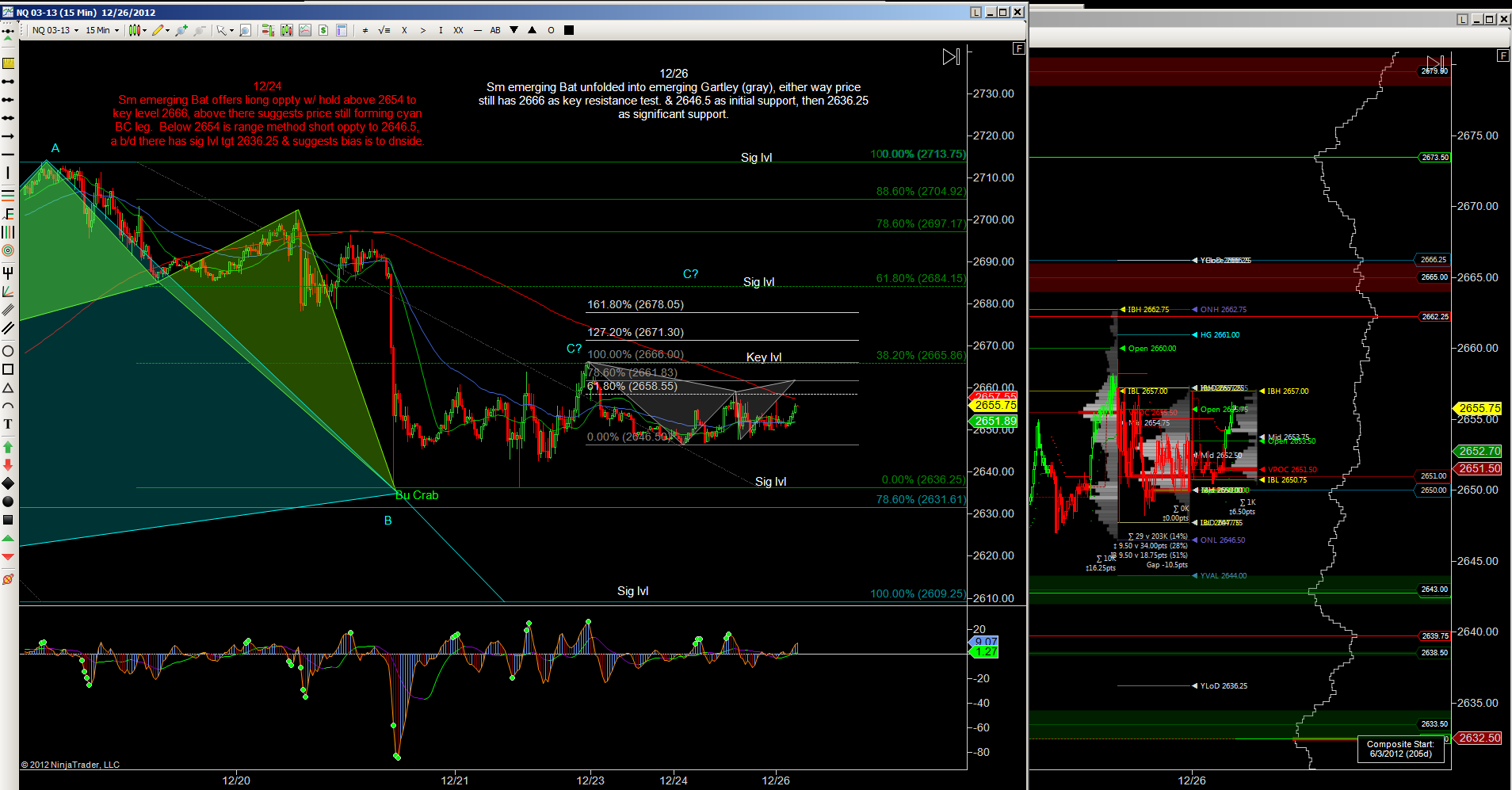Click the XX toolbar item
Viewport: 1512px width, 790px height.
[x=458, y=31]
